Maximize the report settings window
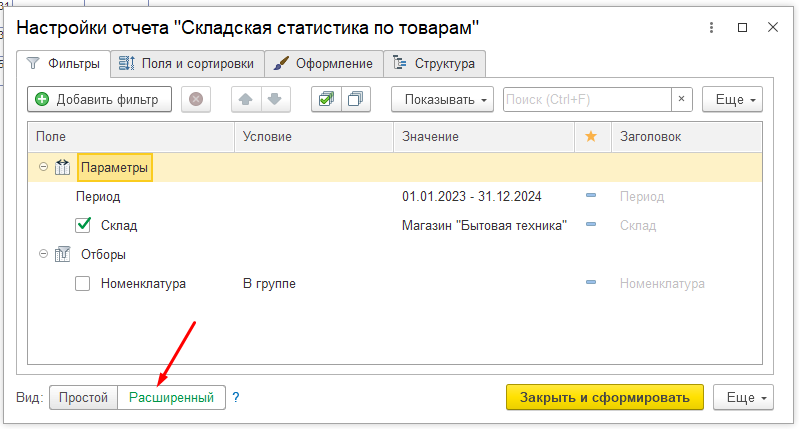 point(742,28)
